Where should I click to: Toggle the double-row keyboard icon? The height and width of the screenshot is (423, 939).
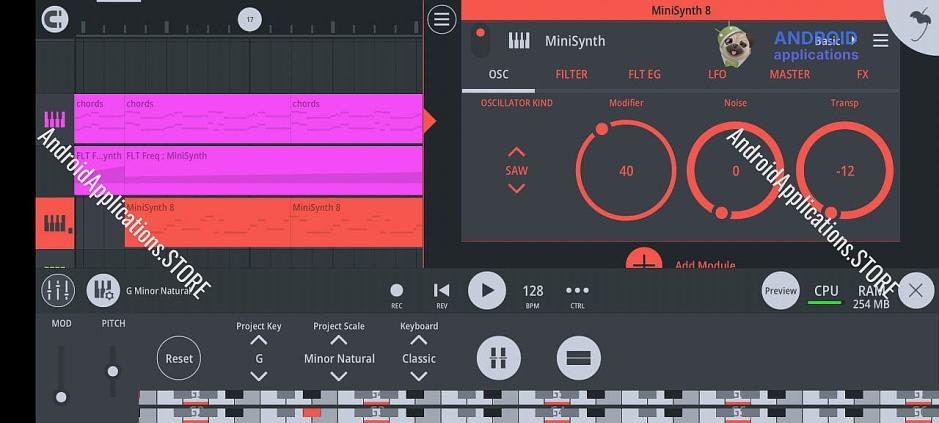(578, 358)
